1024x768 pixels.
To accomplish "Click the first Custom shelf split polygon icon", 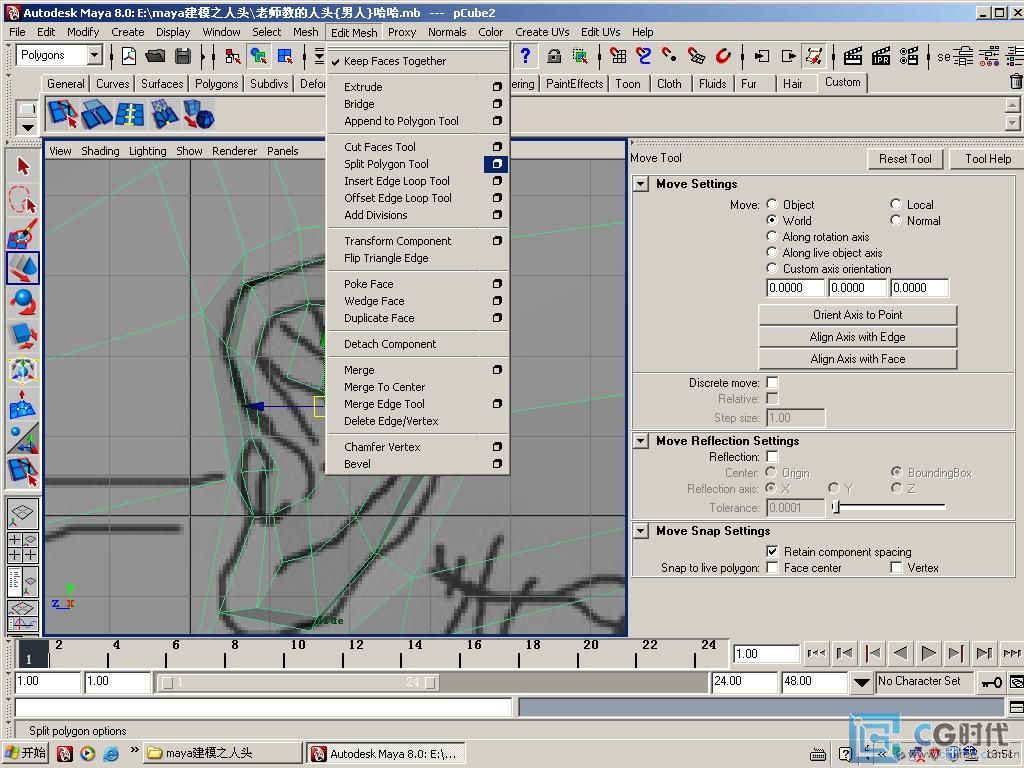I will click(63, 114).
